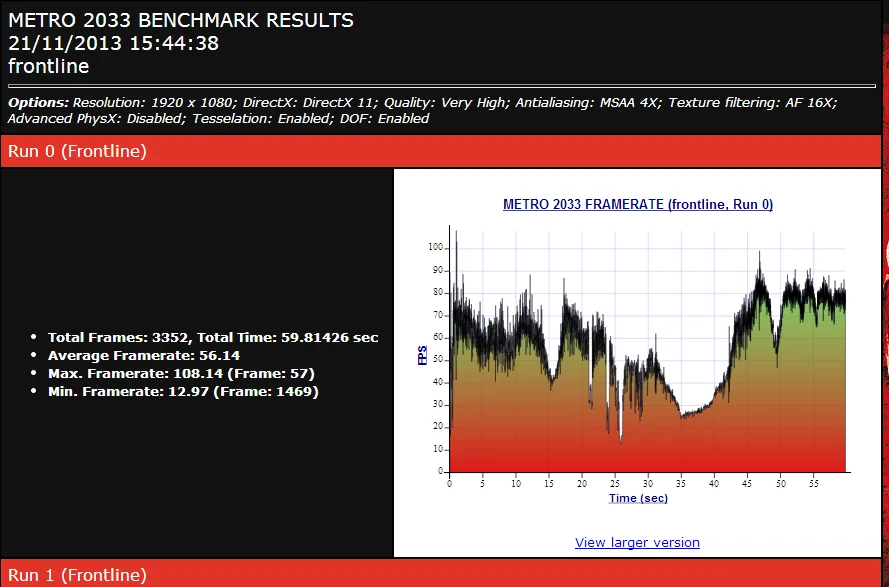
Task: Click the 21/11/2013 15:44:38 timestamp
Action: pyautogui.click(x=113, y=43)
